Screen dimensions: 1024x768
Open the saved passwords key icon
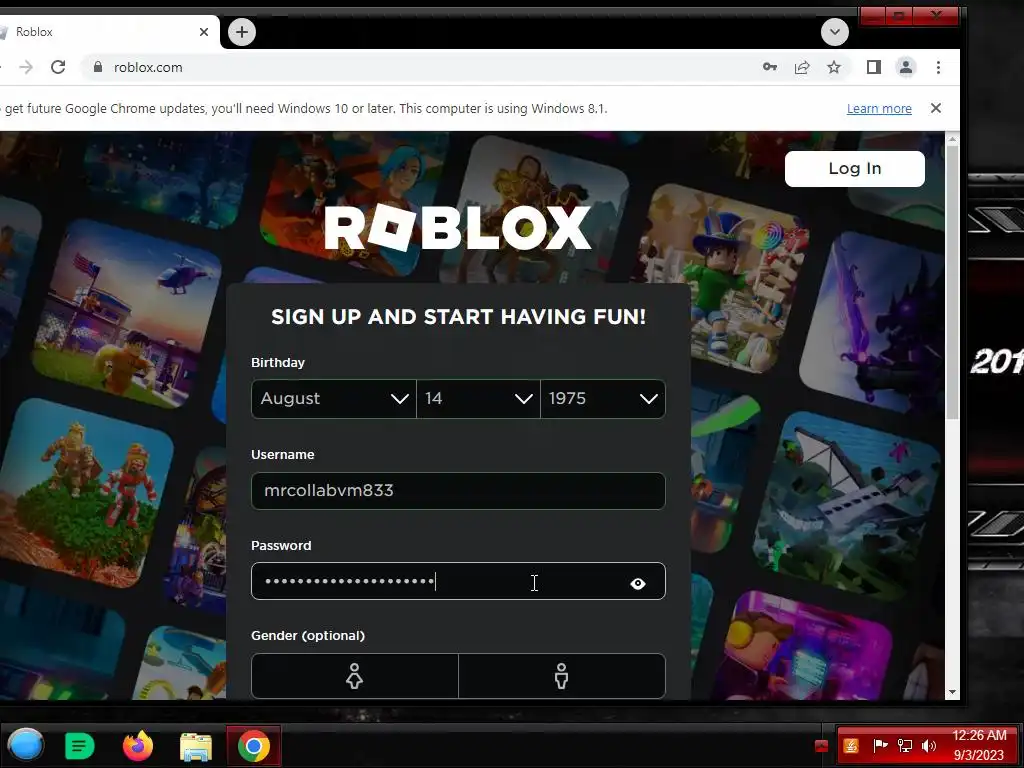[x=770, y=67]
